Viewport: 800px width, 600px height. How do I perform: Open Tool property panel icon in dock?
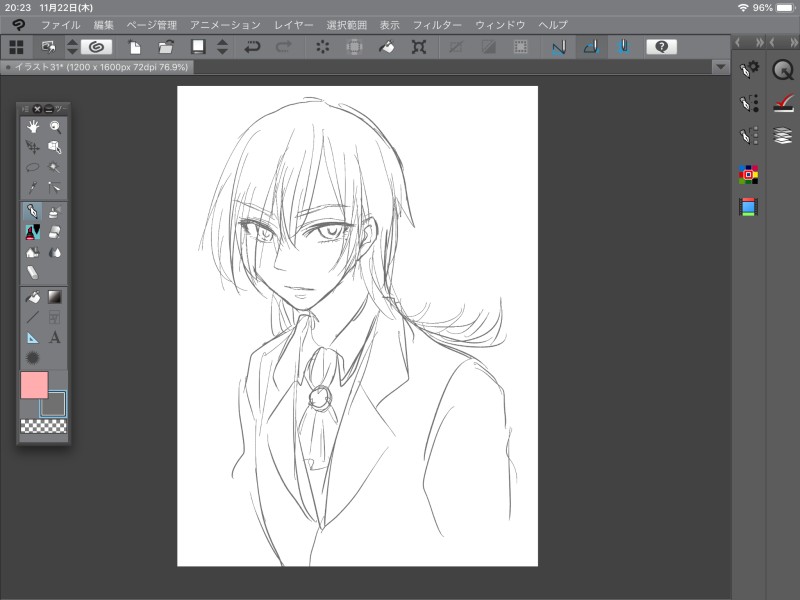(749, 136)
